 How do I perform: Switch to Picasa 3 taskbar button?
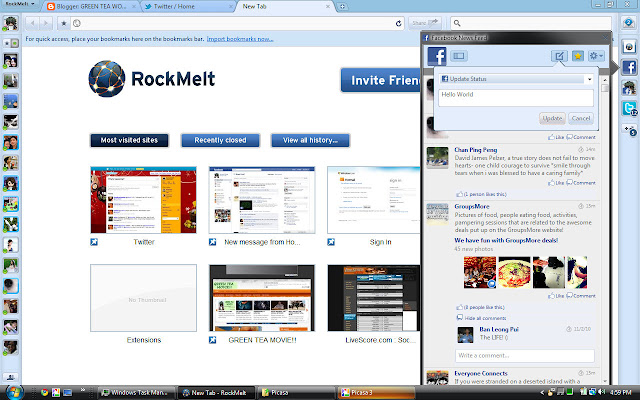click(376, 393)
